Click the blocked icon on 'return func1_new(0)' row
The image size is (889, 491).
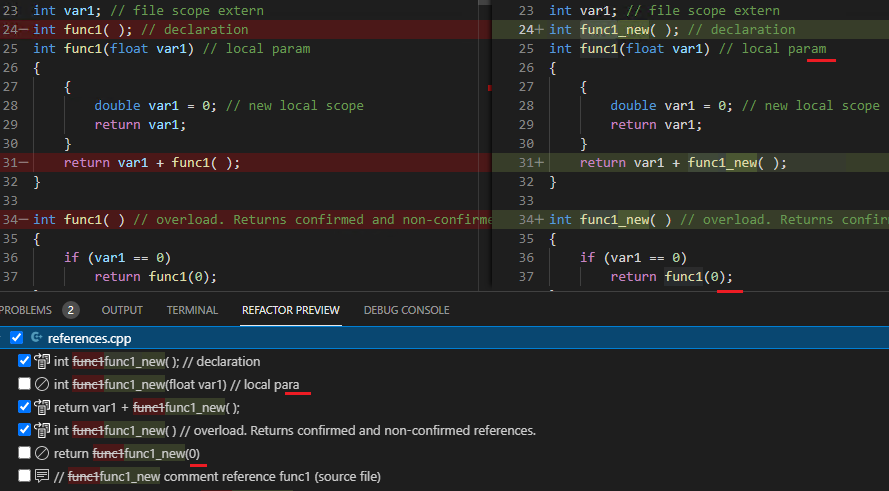[42, 453]
